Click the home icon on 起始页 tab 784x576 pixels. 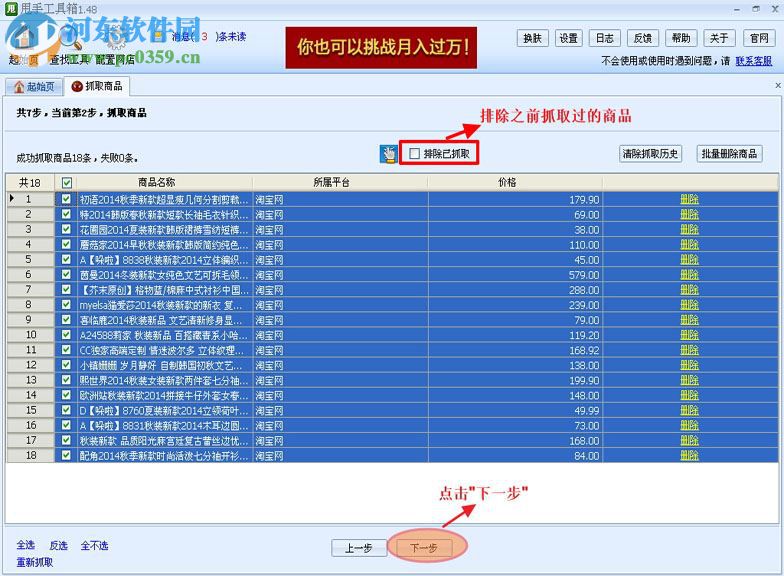click(x=19, y=86)
